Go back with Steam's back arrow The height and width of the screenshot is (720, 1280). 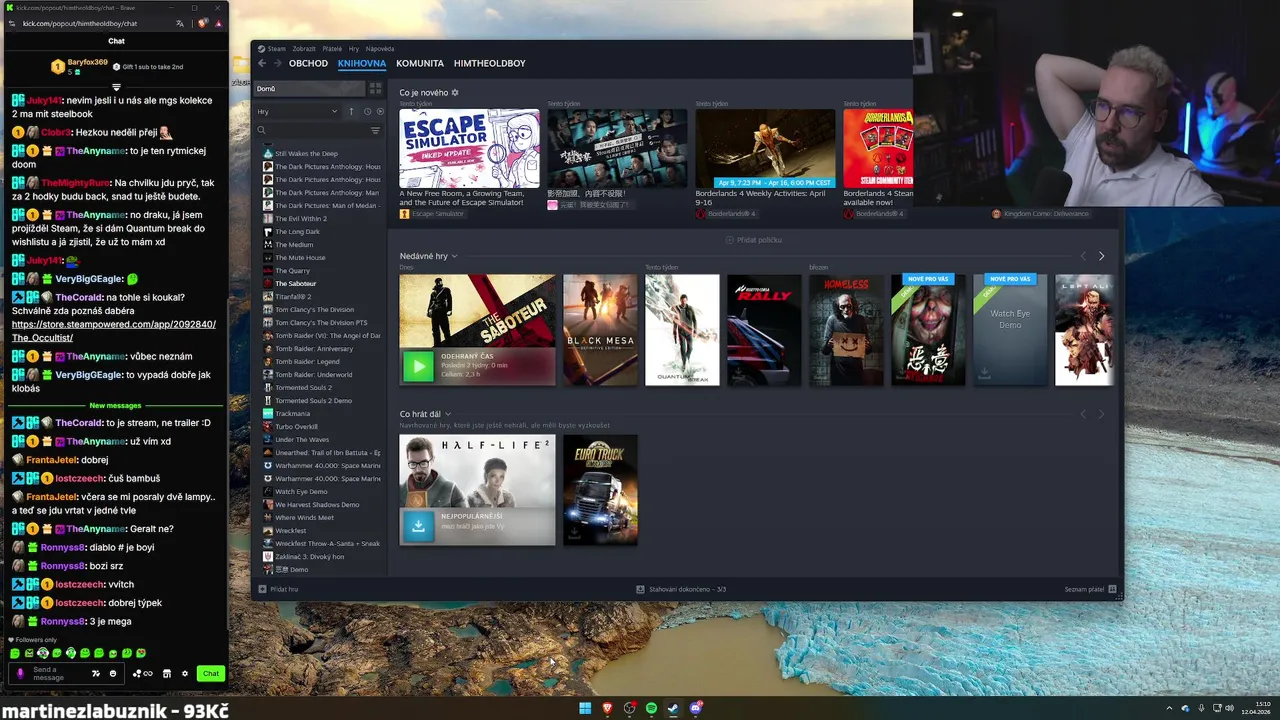click(262, 63)
